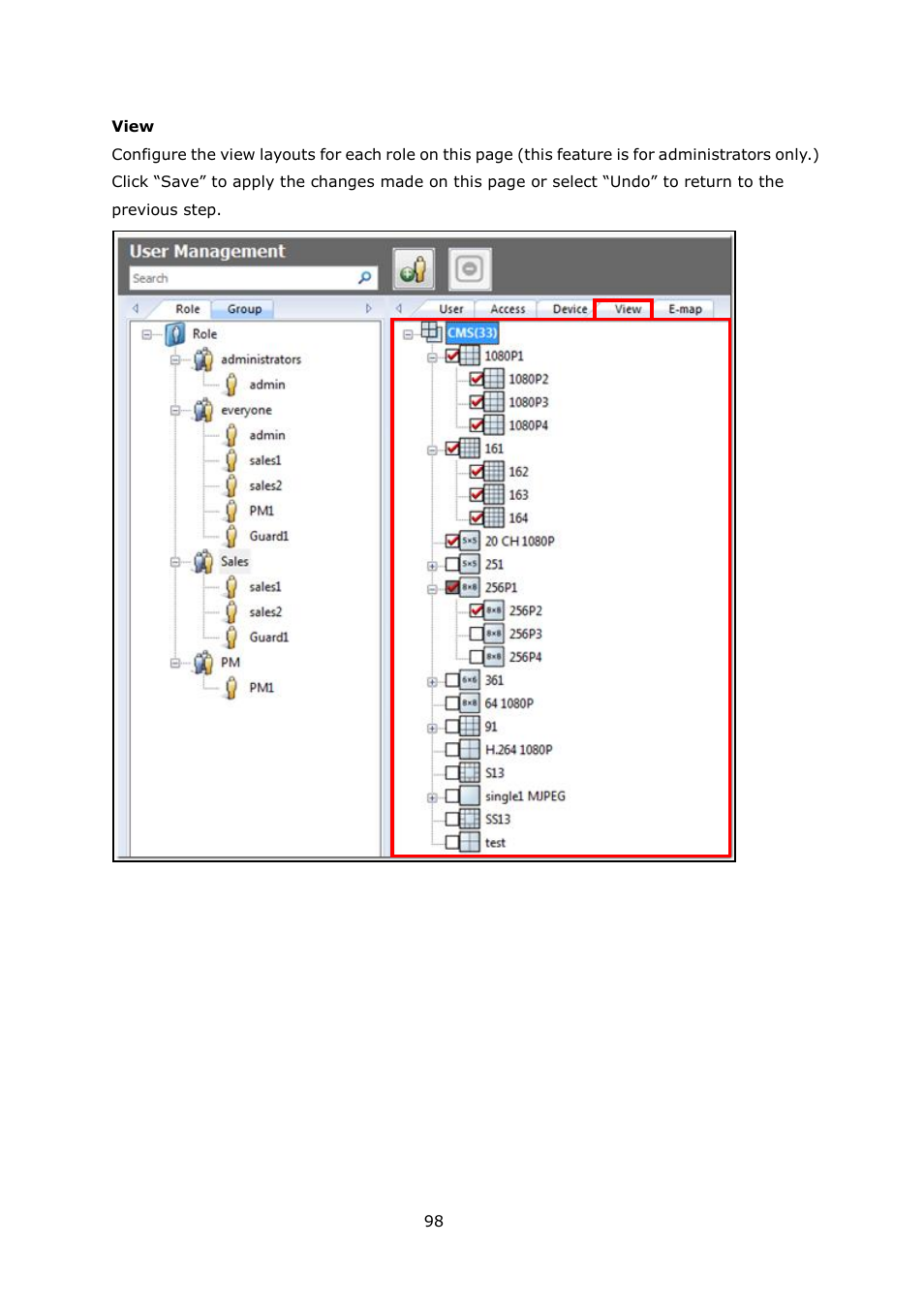Uncheck the 1080P2 view checkbox
Screen dimensions: 924x1308
[x=477, y=379]
